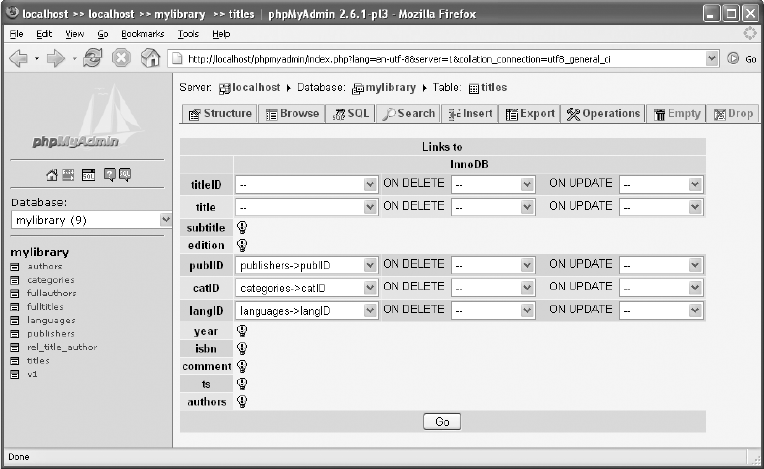Reload the page with the Refresh icon
This screenshot has height=469, width=764.
coord(92,58)
